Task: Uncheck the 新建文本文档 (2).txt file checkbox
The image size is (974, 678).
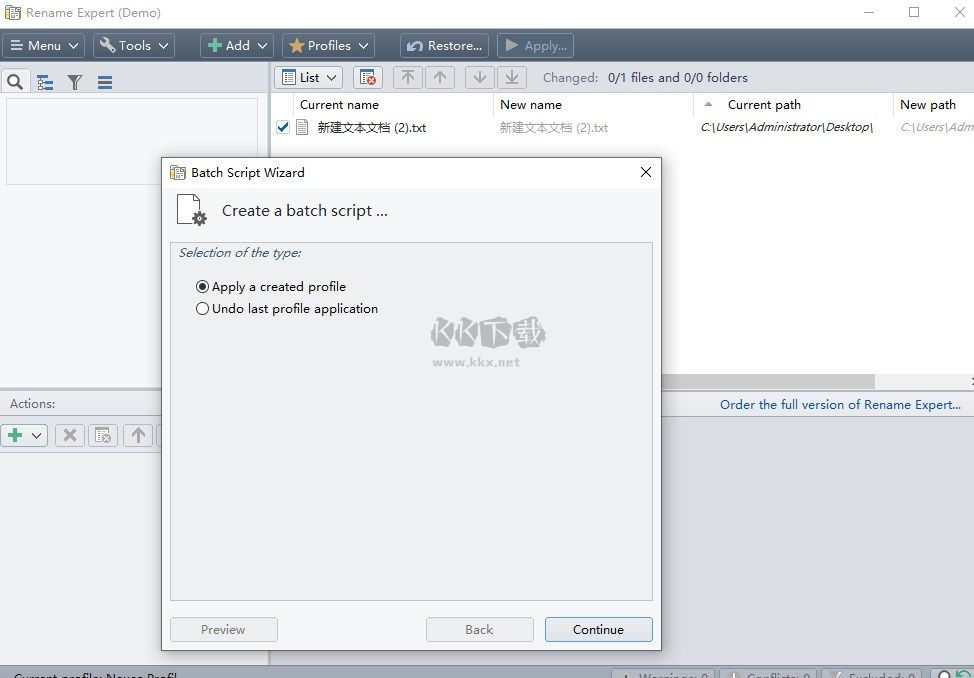Action: point(282,127)
